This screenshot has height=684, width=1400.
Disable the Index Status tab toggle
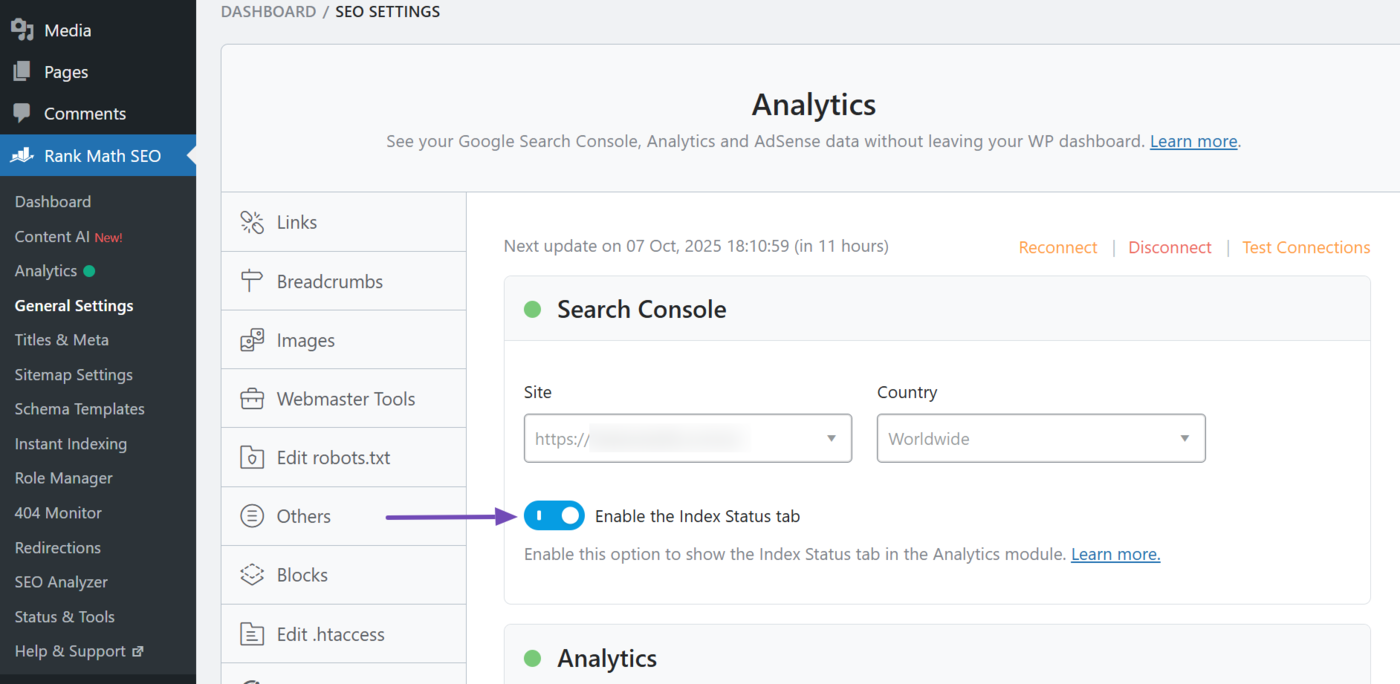point(554,515)
